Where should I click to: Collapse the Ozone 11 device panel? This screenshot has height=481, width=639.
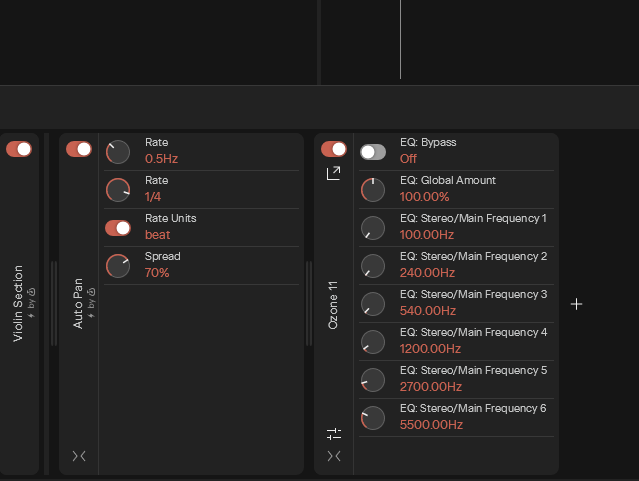(334, 456)
